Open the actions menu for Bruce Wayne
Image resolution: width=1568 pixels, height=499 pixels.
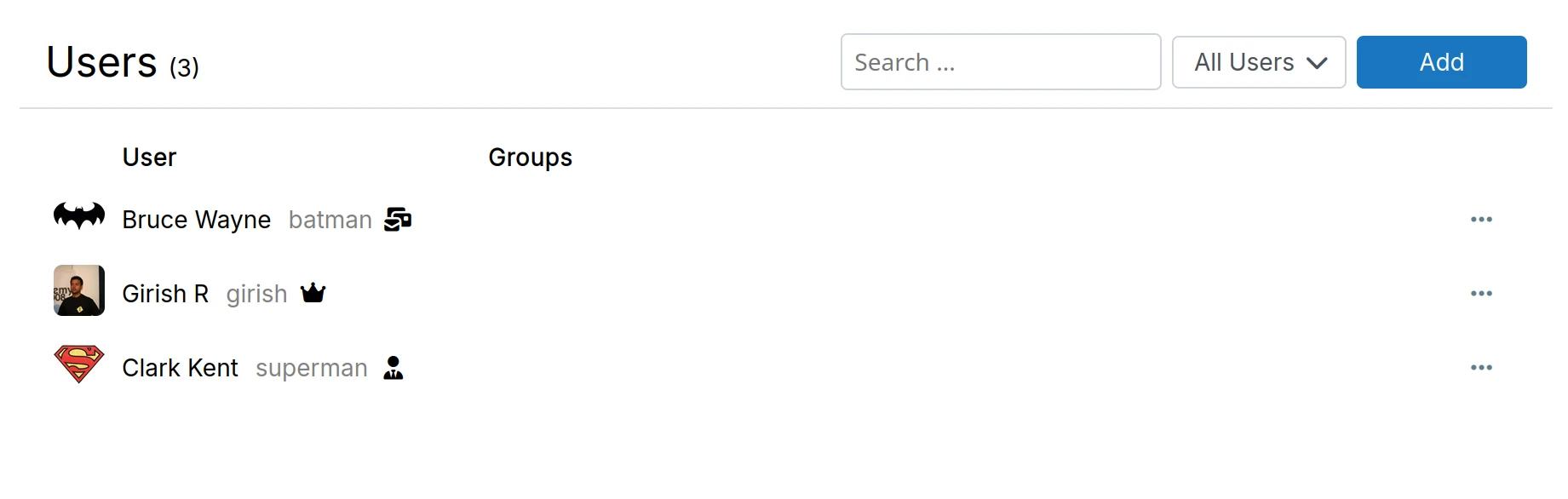1482,219
